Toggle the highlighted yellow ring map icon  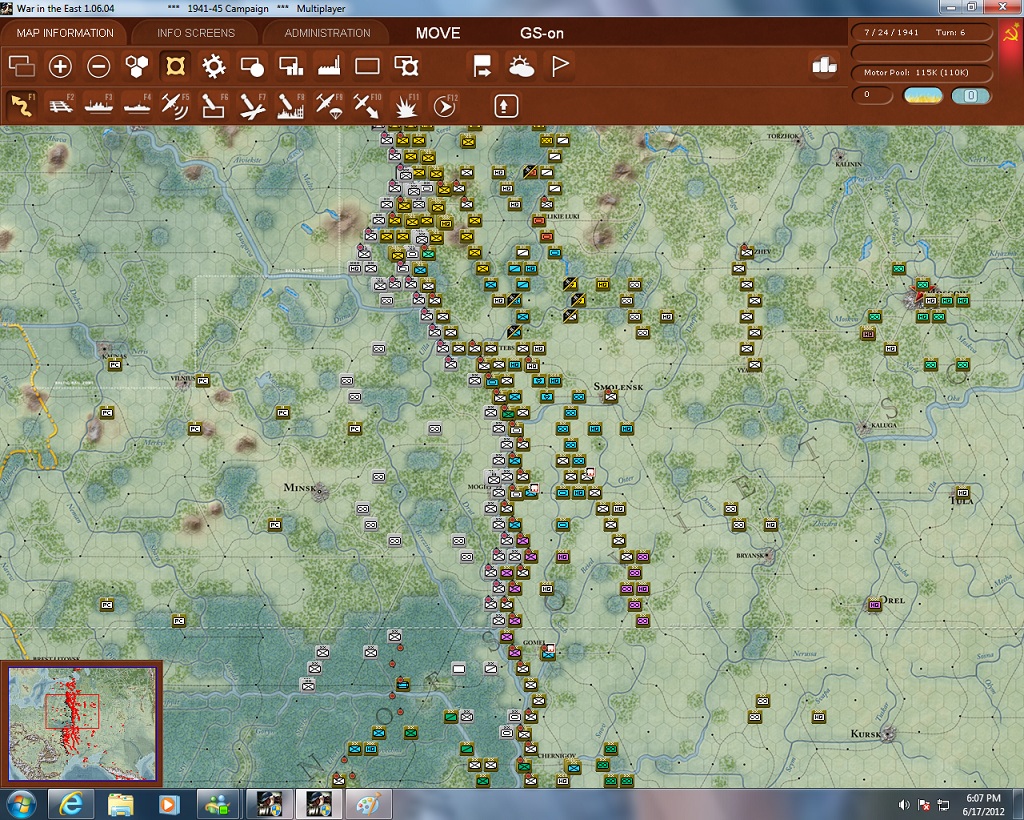click(x=175, y=66)
